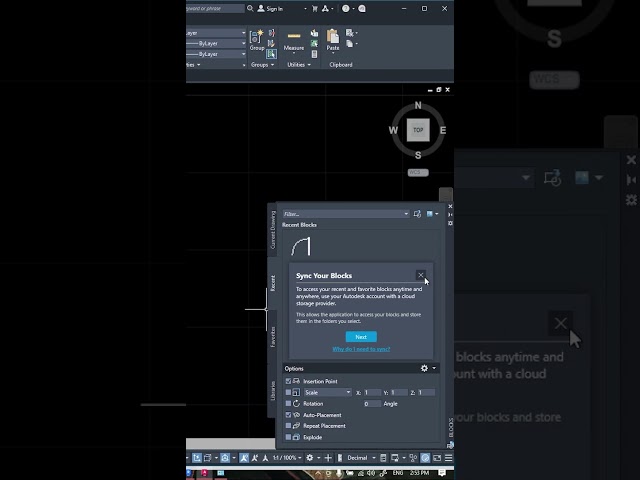
Task: Enable the Repeat Placement checkbox
Action: [x=288, y=426]
